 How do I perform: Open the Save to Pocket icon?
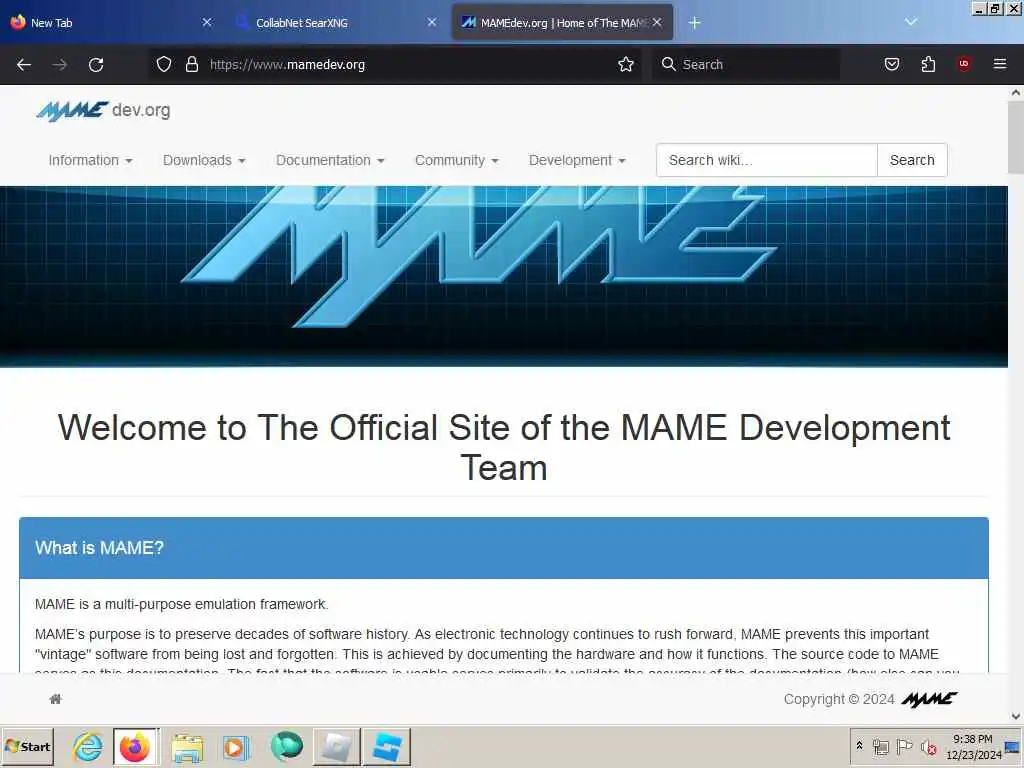coord(892,64)
